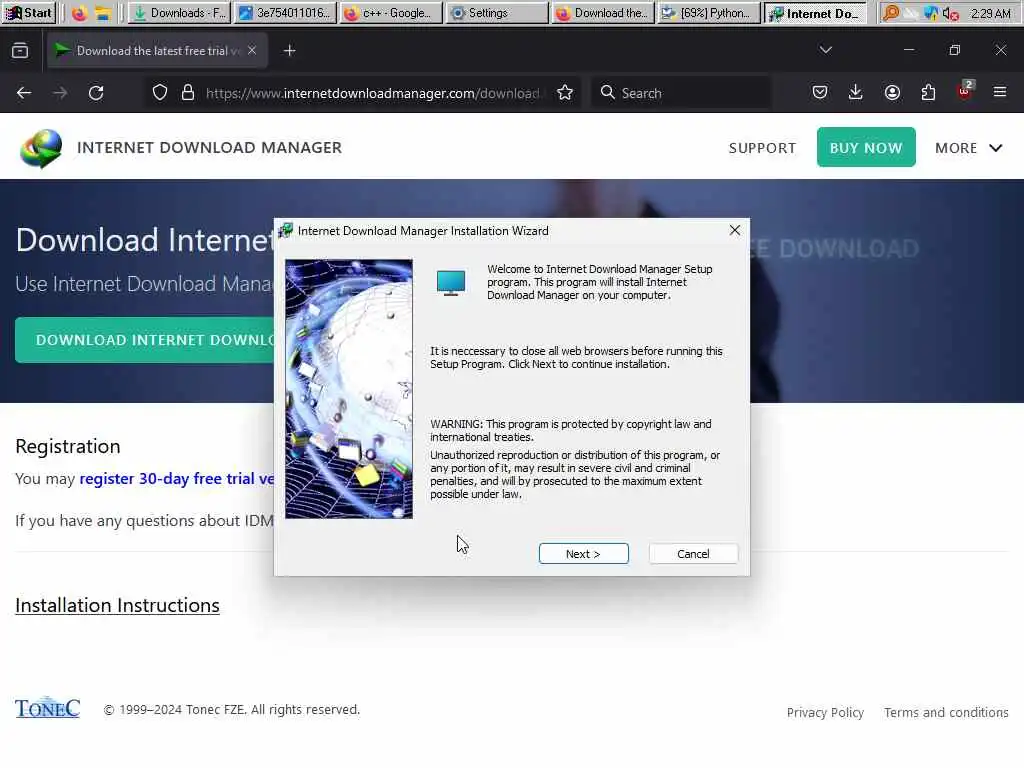Viewport: 1024px width, 768px height.
Task: Open the Firefox hamburger application menu
Action: [x=1000, y=93]
